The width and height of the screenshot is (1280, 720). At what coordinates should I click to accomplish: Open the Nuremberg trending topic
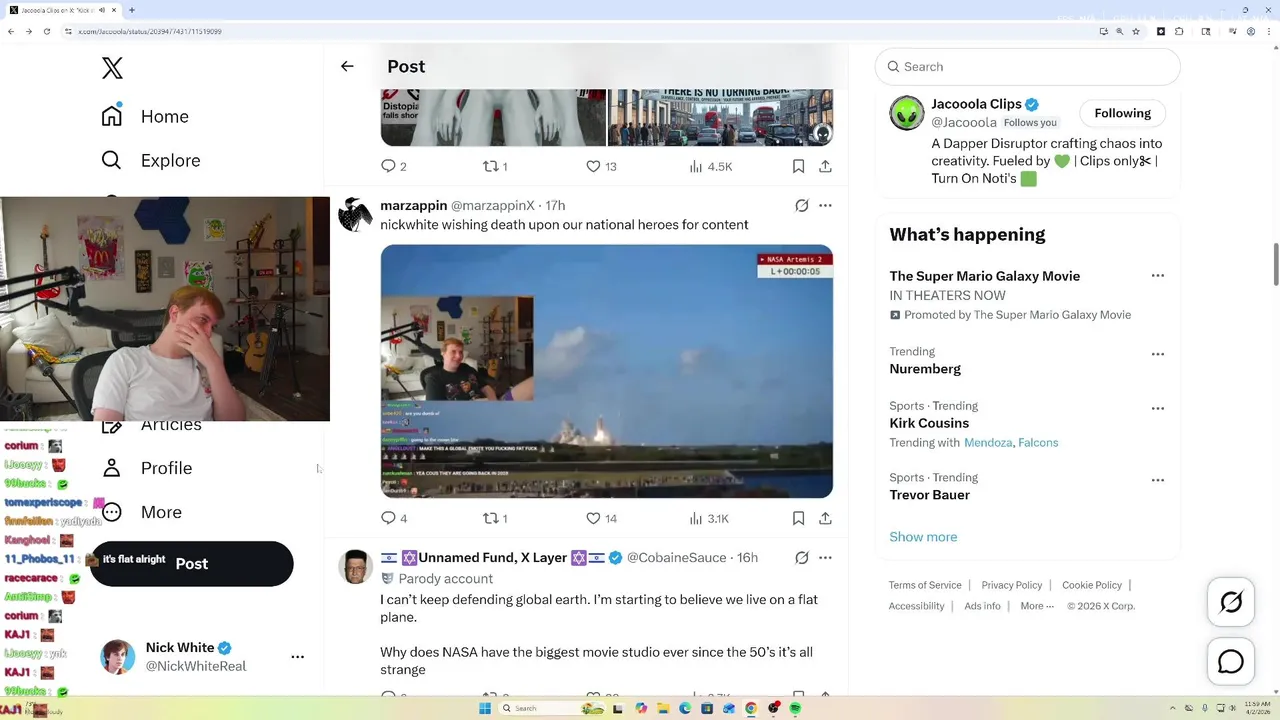[x=925, y=369]
